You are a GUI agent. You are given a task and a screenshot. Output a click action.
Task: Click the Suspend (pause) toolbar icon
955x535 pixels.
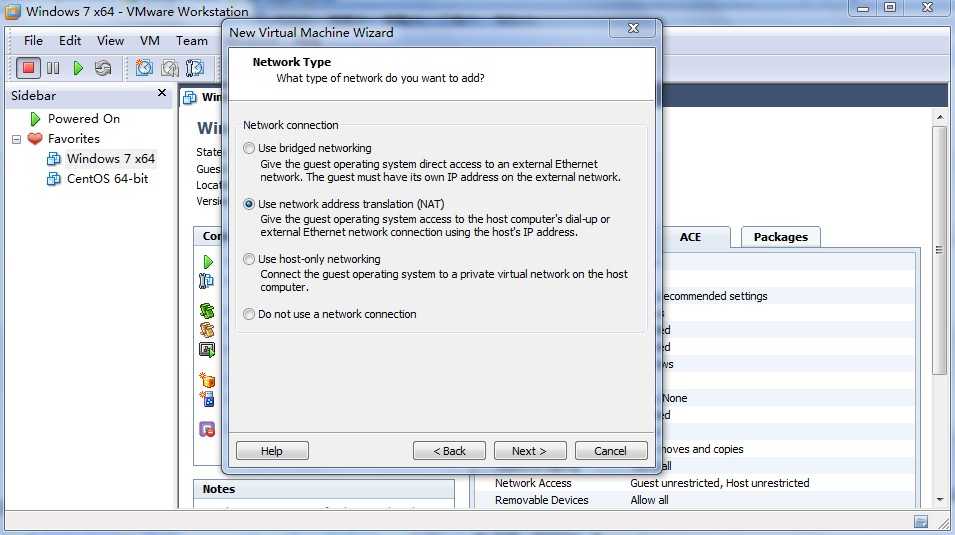click(x=53, y=68)
